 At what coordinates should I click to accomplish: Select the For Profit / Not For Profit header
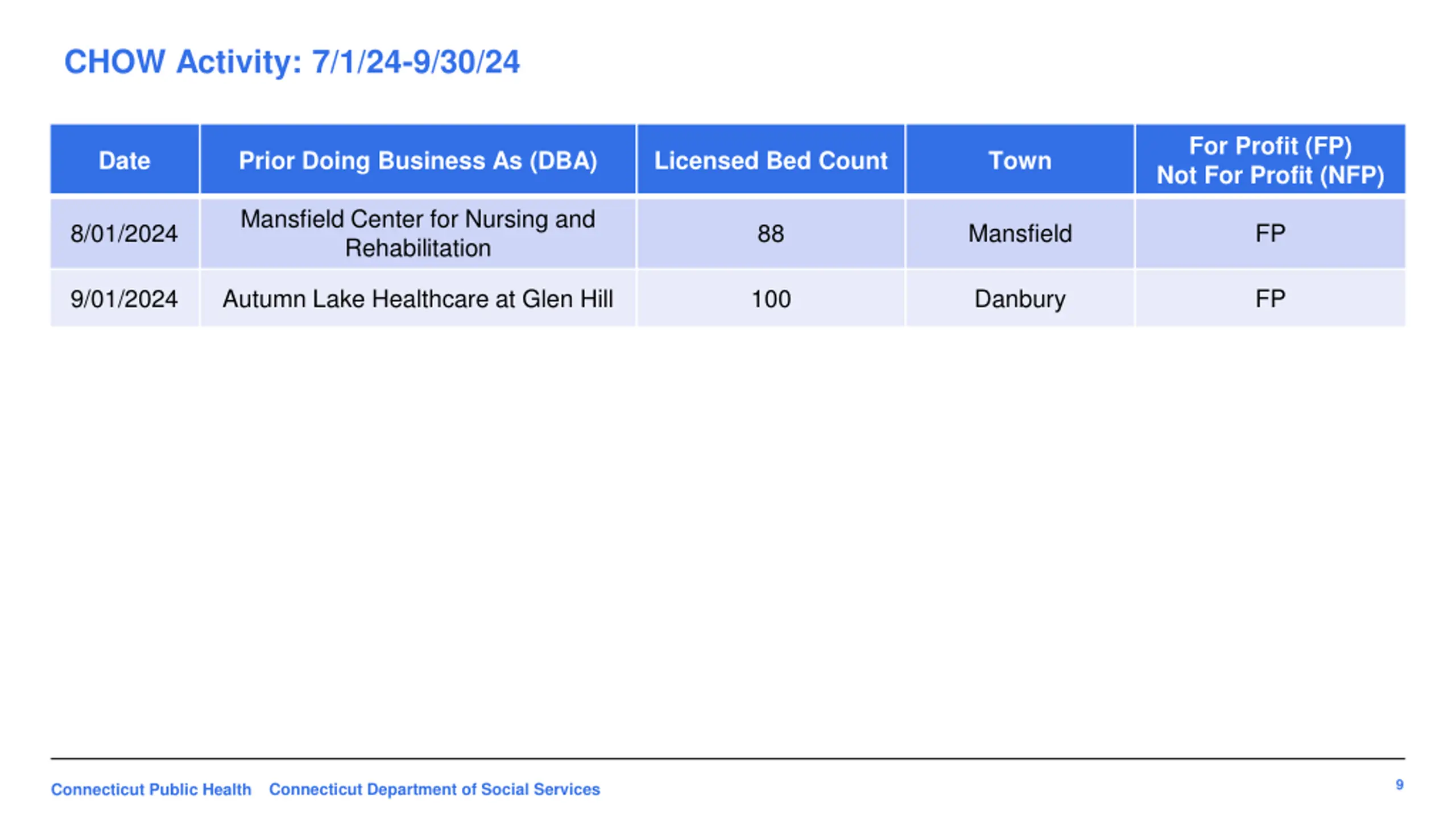(1270, 159)
